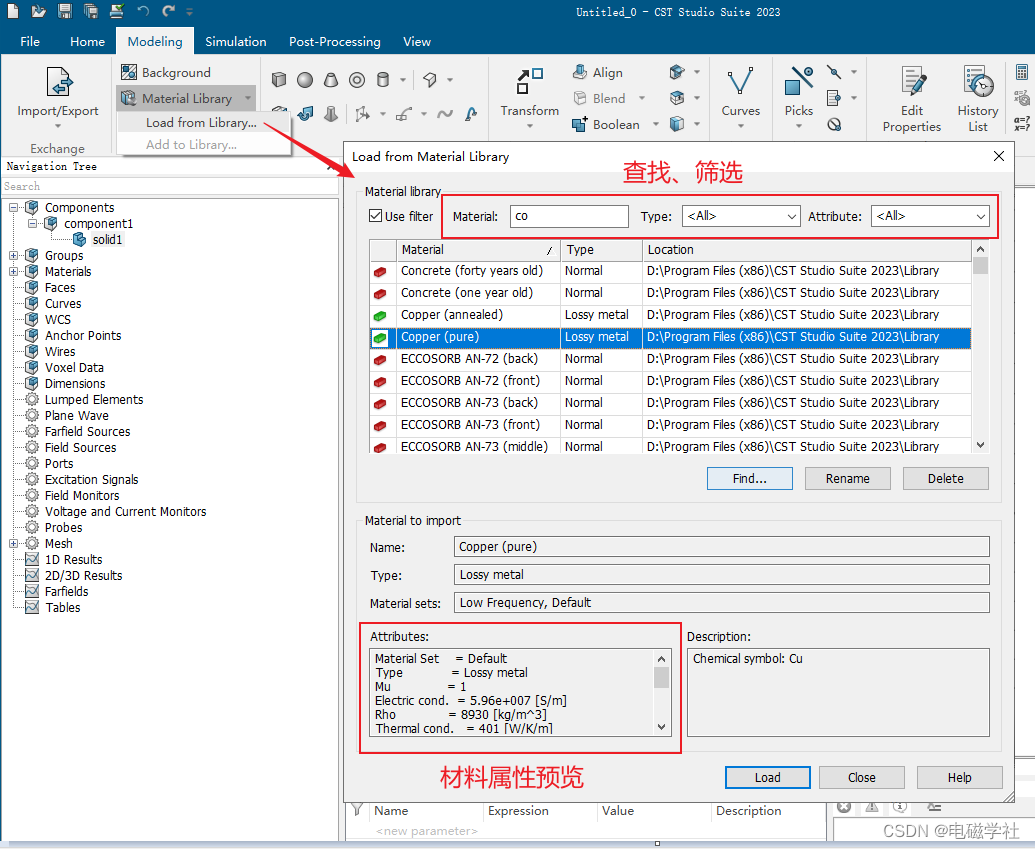Collapse the Components tree node

[x=13, y=207]
